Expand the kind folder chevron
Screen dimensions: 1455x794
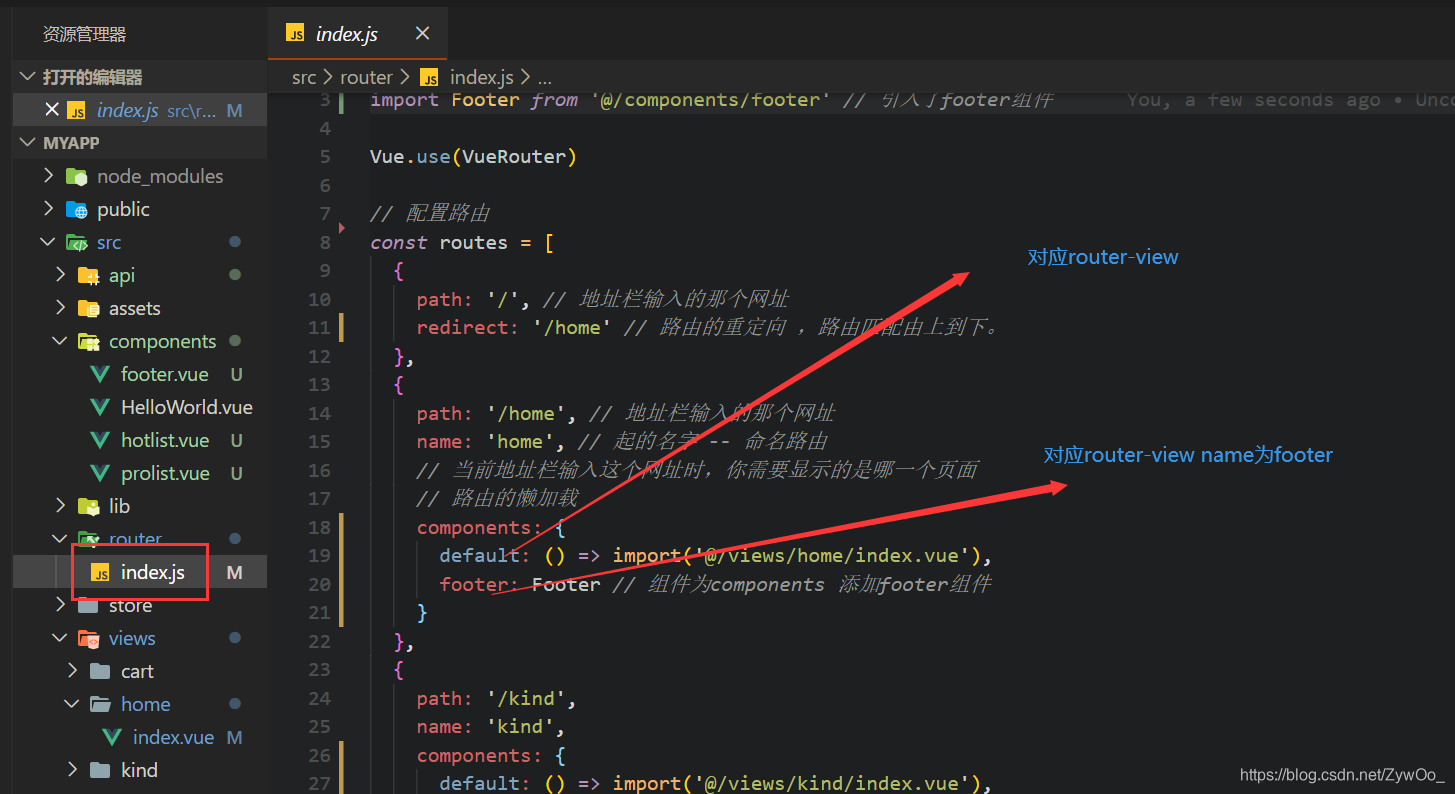point(72,770)
